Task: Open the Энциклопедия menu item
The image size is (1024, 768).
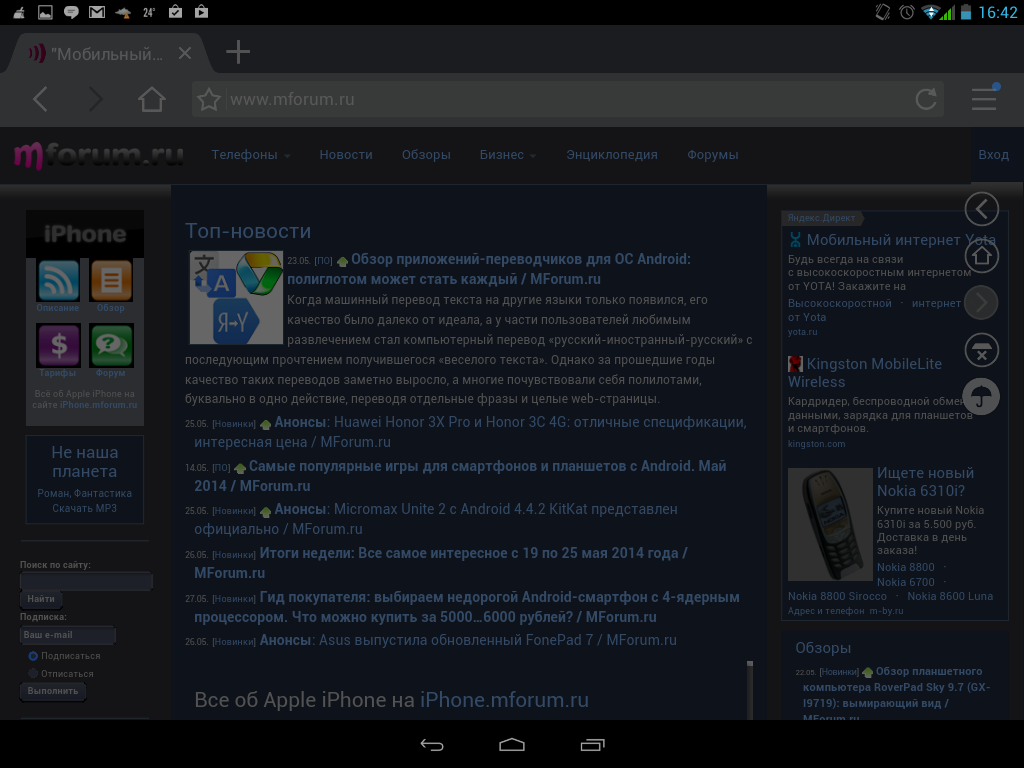Action: (x=611, y=155)
